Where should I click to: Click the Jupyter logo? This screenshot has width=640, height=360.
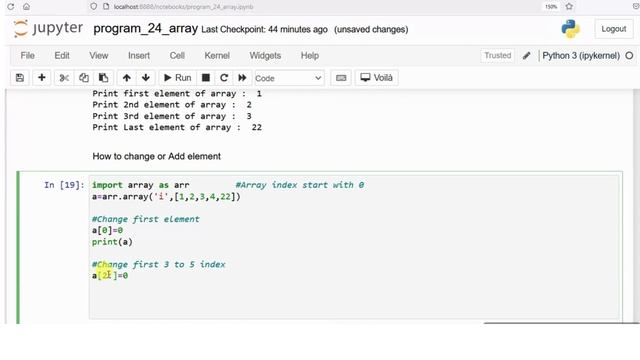[48, 29]
